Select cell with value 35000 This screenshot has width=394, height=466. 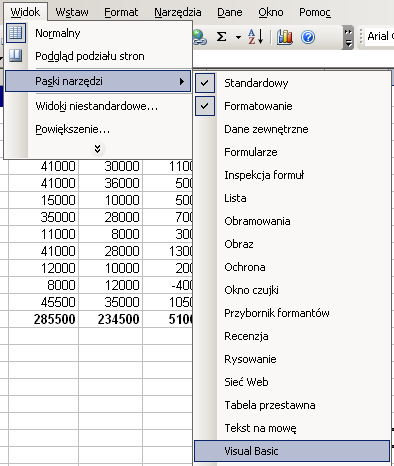[44, 217]
